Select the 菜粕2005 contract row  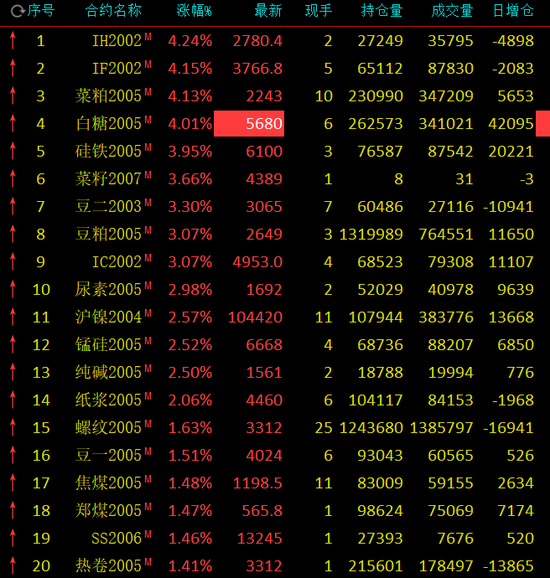(275, 96)
